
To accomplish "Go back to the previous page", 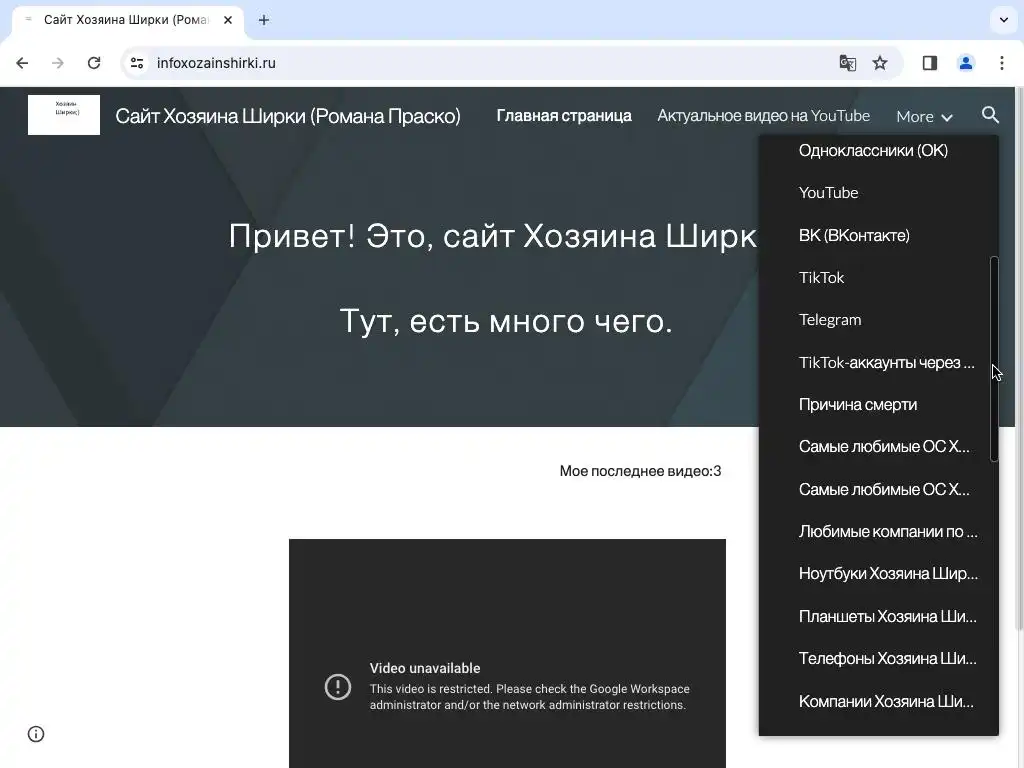I will tap(22, 63).
